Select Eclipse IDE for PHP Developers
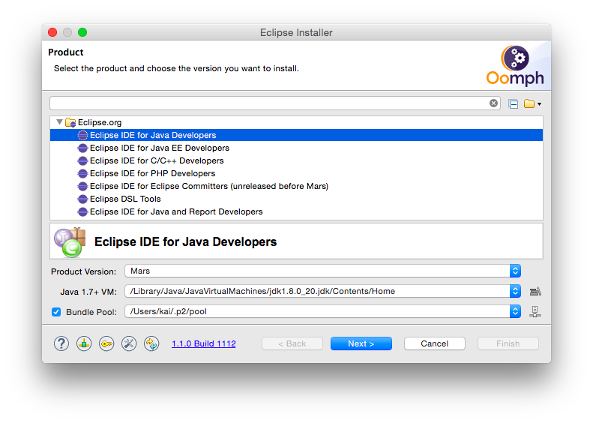This screenshot has height=423, width=593. pyautogui.click(x=152, y=173)
